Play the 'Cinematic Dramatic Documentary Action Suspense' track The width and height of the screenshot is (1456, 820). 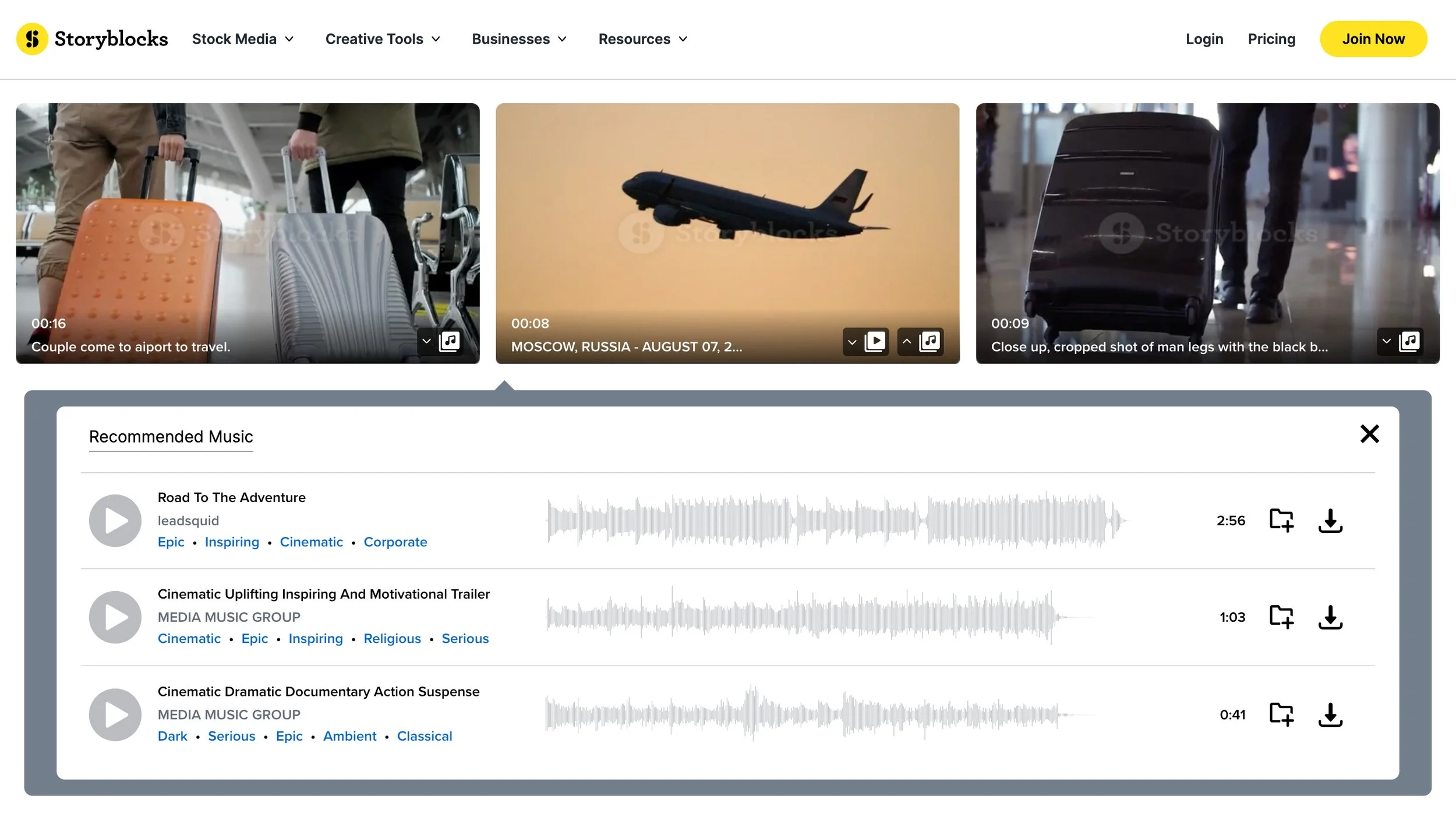click(x=115, y=715)
